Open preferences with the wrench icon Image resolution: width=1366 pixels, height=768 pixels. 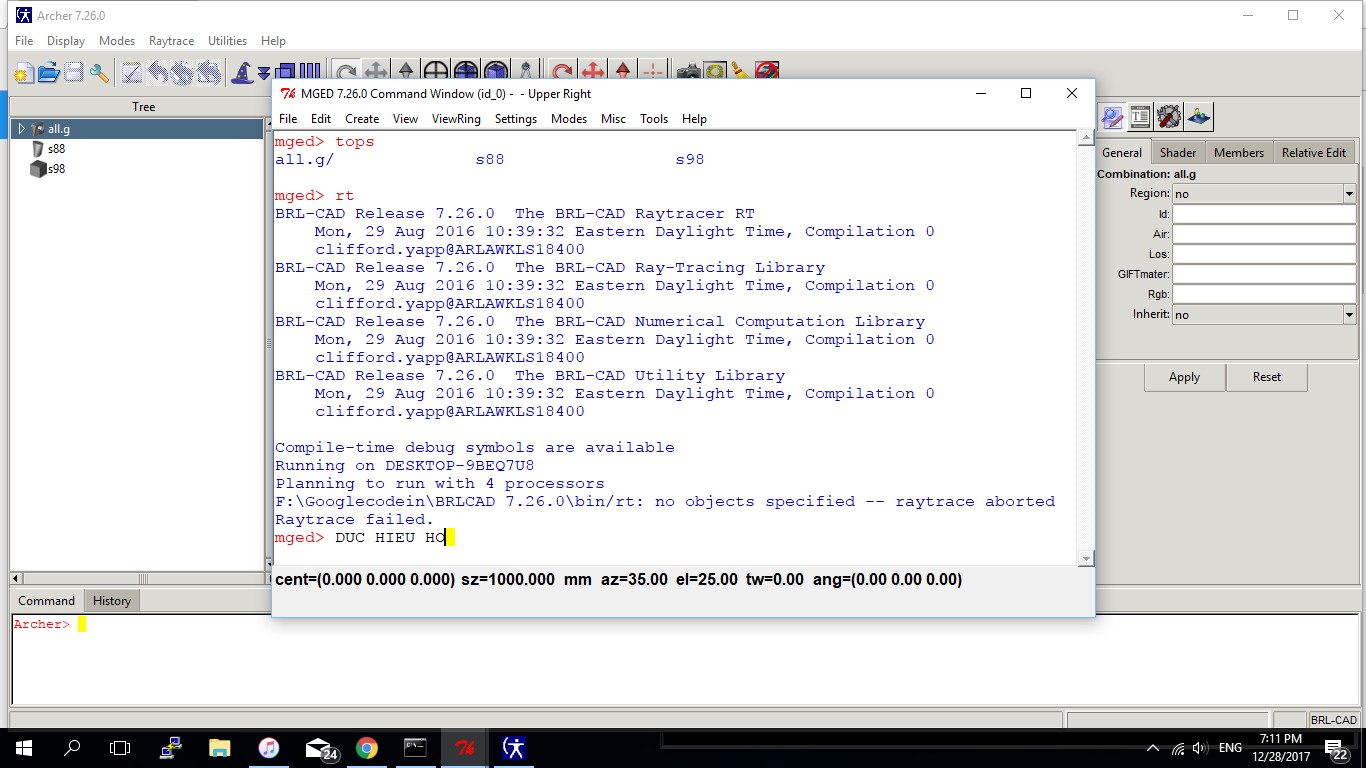pos(99,72)
